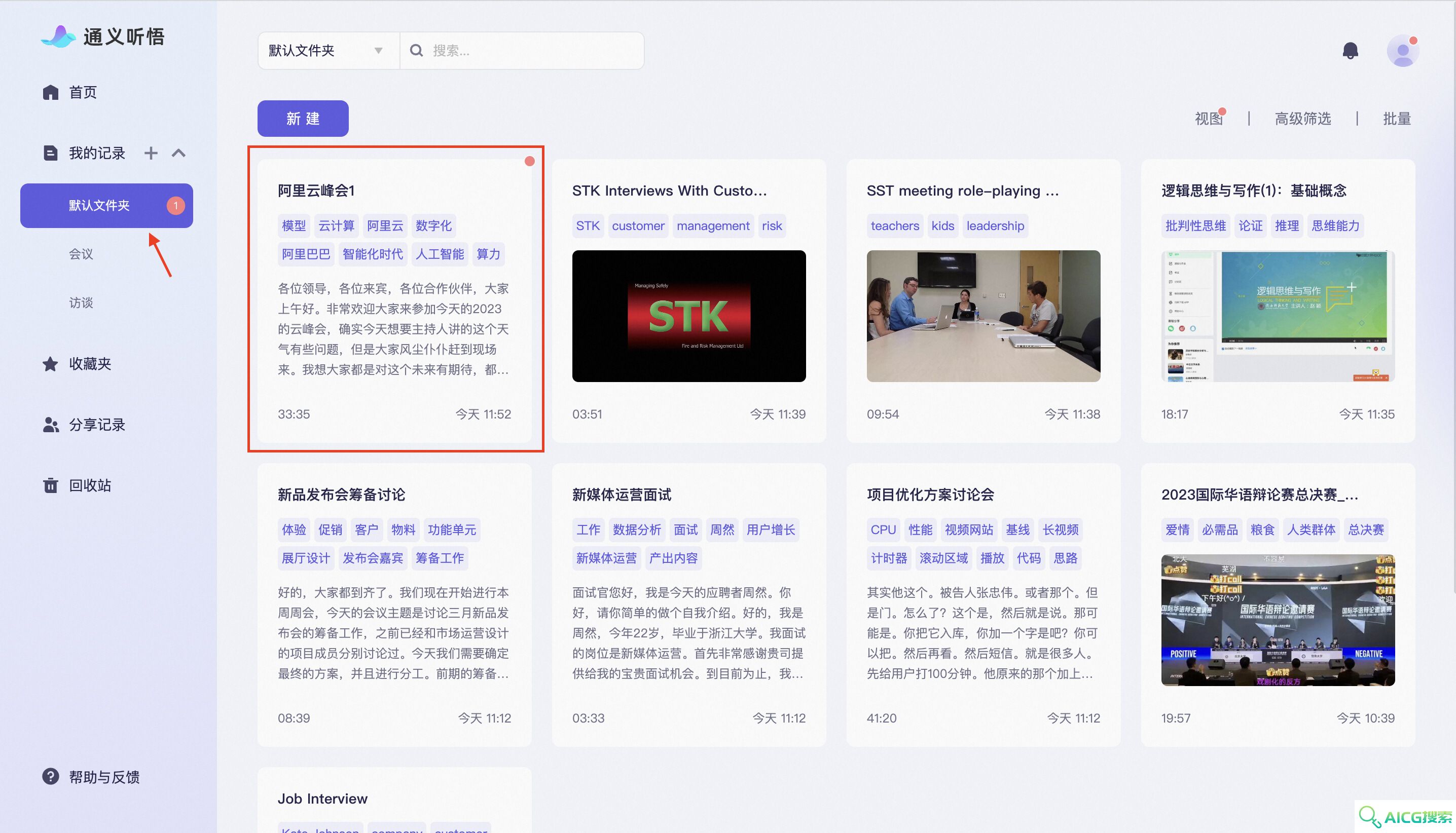This screenshot has width=1456, height=833.
Task: Open 逻辑思维与写作(1) record title
Action: (x=1253, y=191)
